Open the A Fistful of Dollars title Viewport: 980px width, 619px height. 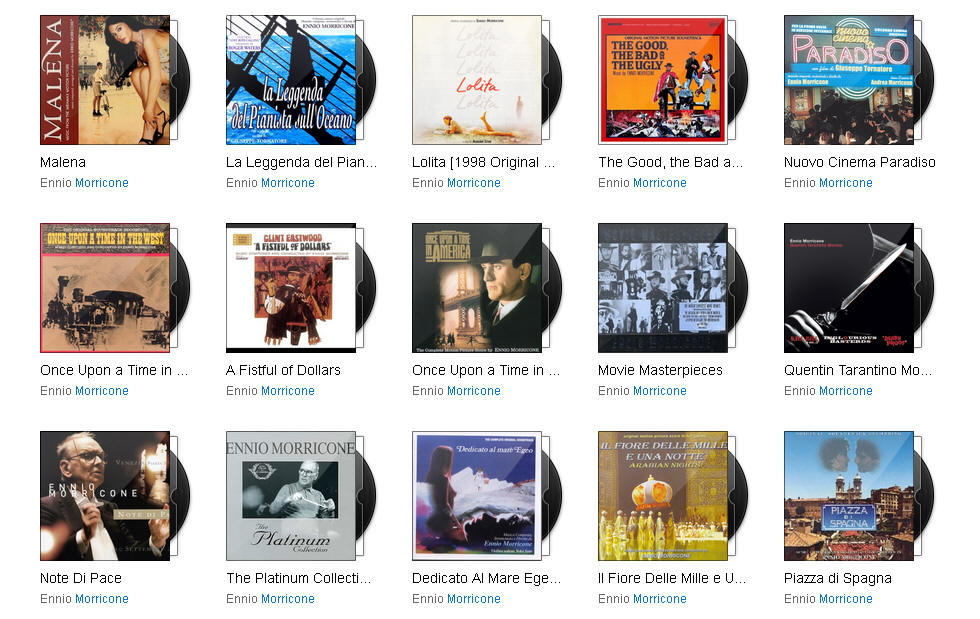point(283,370)
